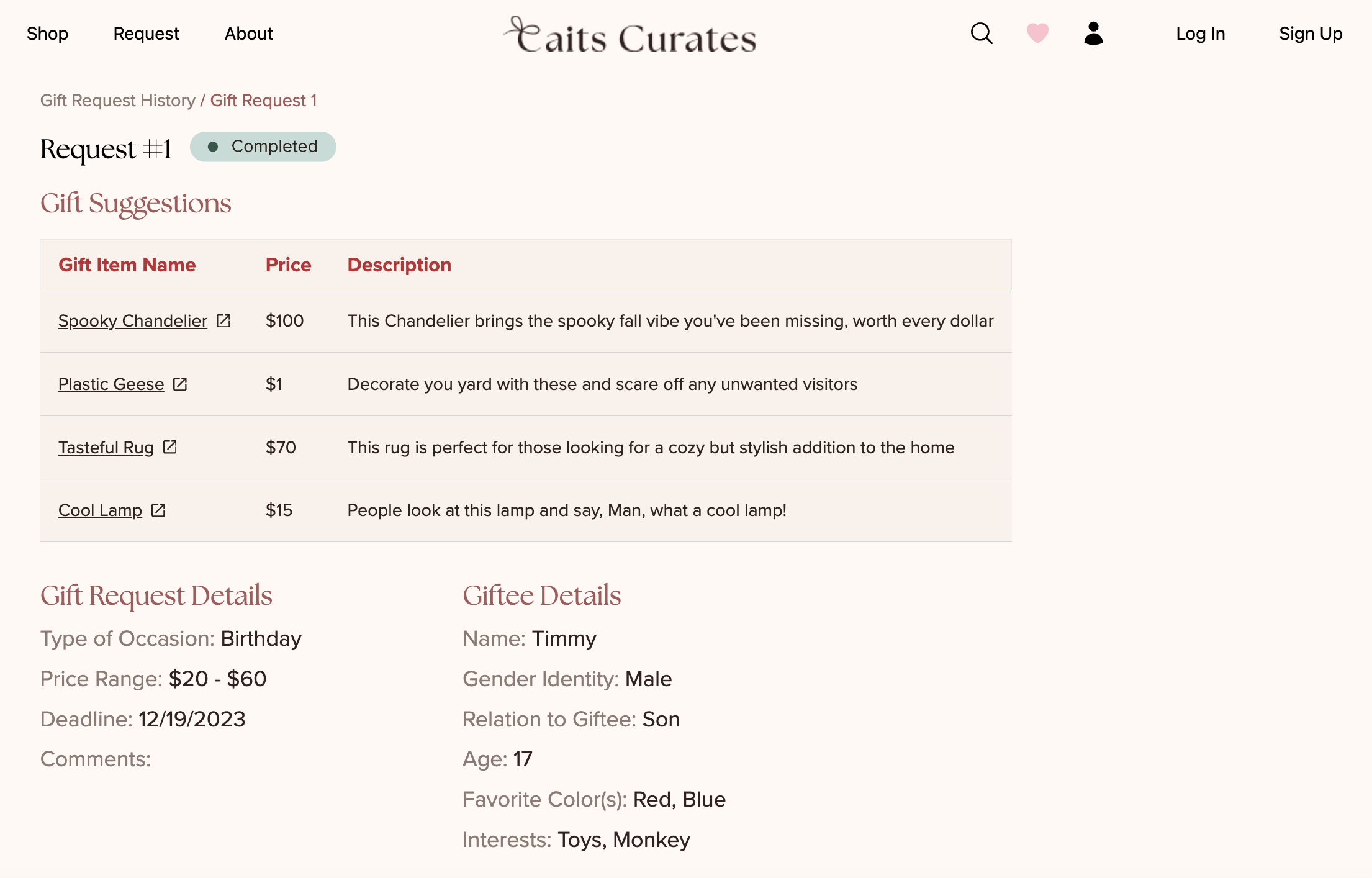Open the Cool Lamp link
Image resolution: width=1372 pixels, height=878 pixels.
[x=100, y=510]
